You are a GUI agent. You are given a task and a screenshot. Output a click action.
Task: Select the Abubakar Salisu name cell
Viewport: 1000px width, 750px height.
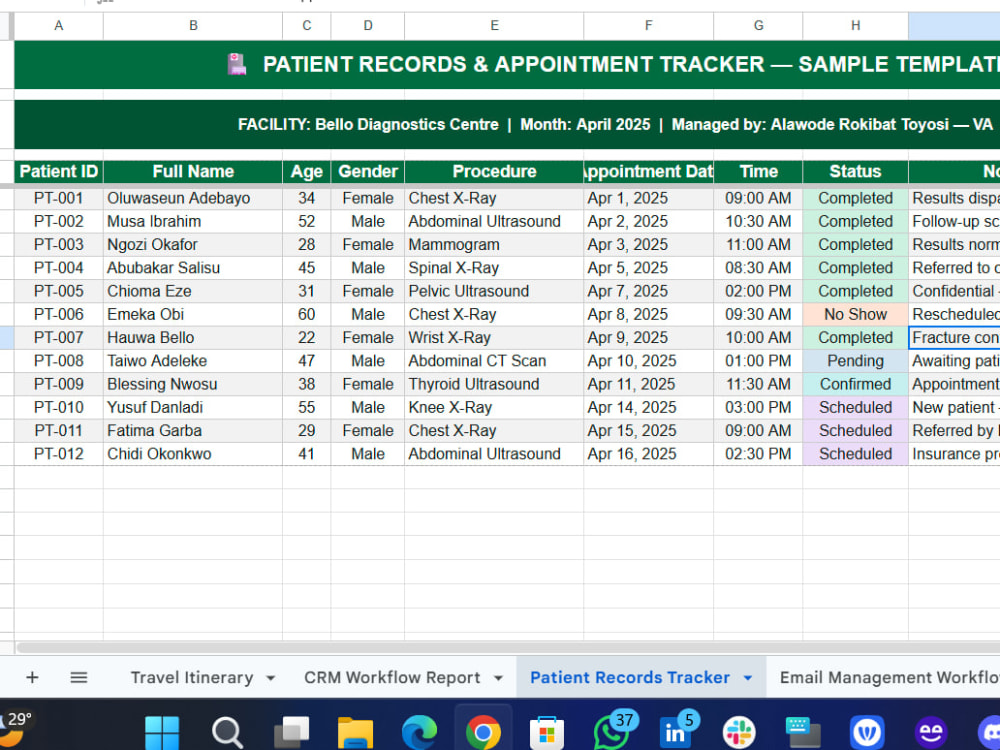click(193, 268)
